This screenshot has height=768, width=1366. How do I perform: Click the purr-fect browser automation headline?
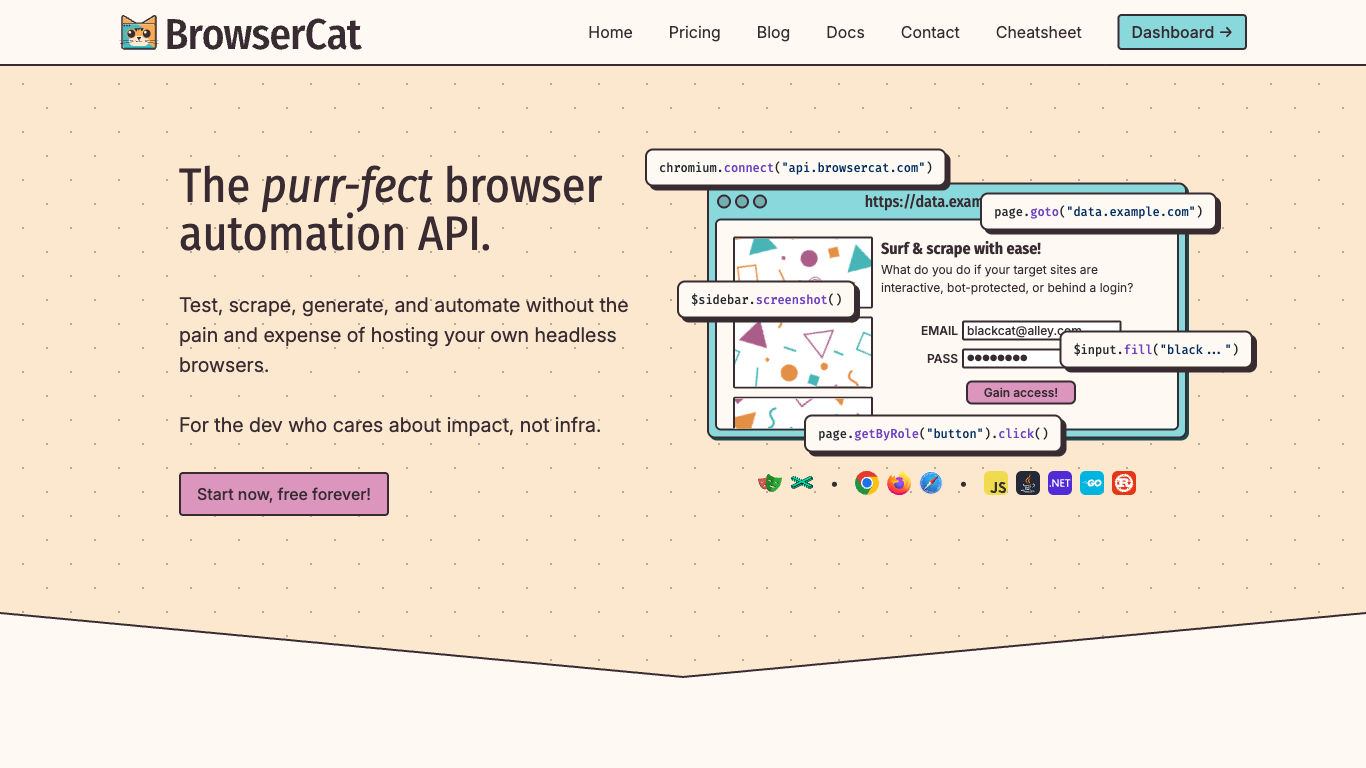391,209
